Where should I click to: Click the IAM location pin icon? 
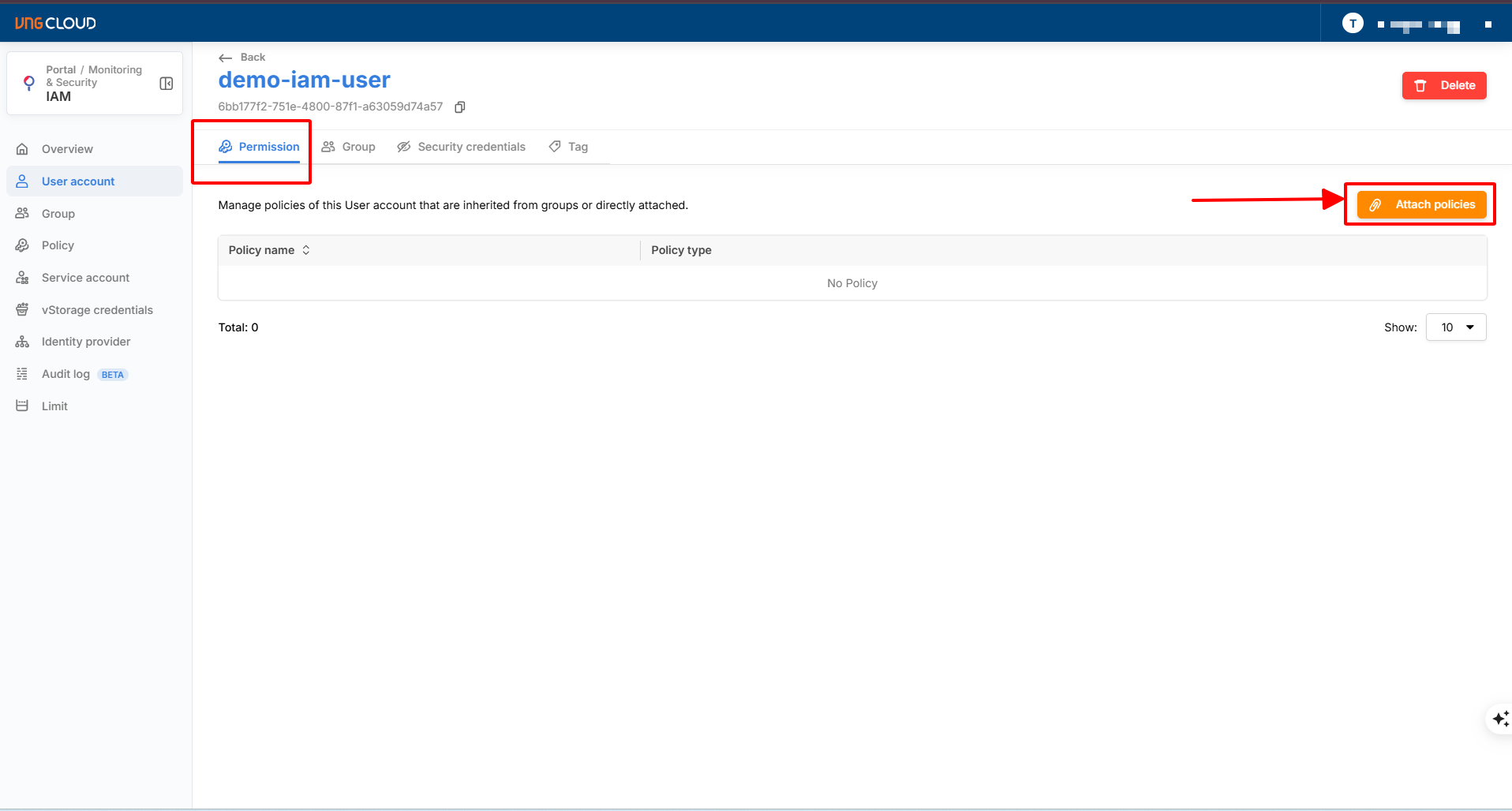[x=29, y=83]
